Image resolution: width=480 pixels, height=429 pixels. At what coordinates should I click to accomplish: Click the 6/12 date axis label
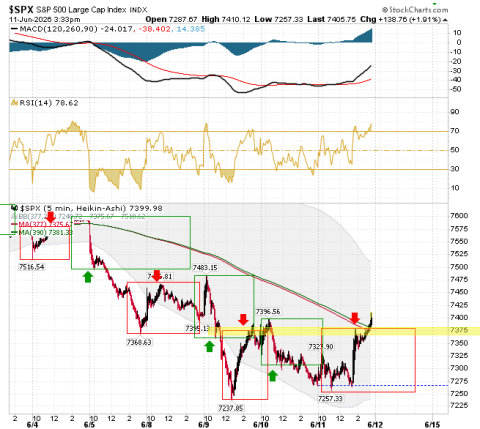[x=375, y=425]
